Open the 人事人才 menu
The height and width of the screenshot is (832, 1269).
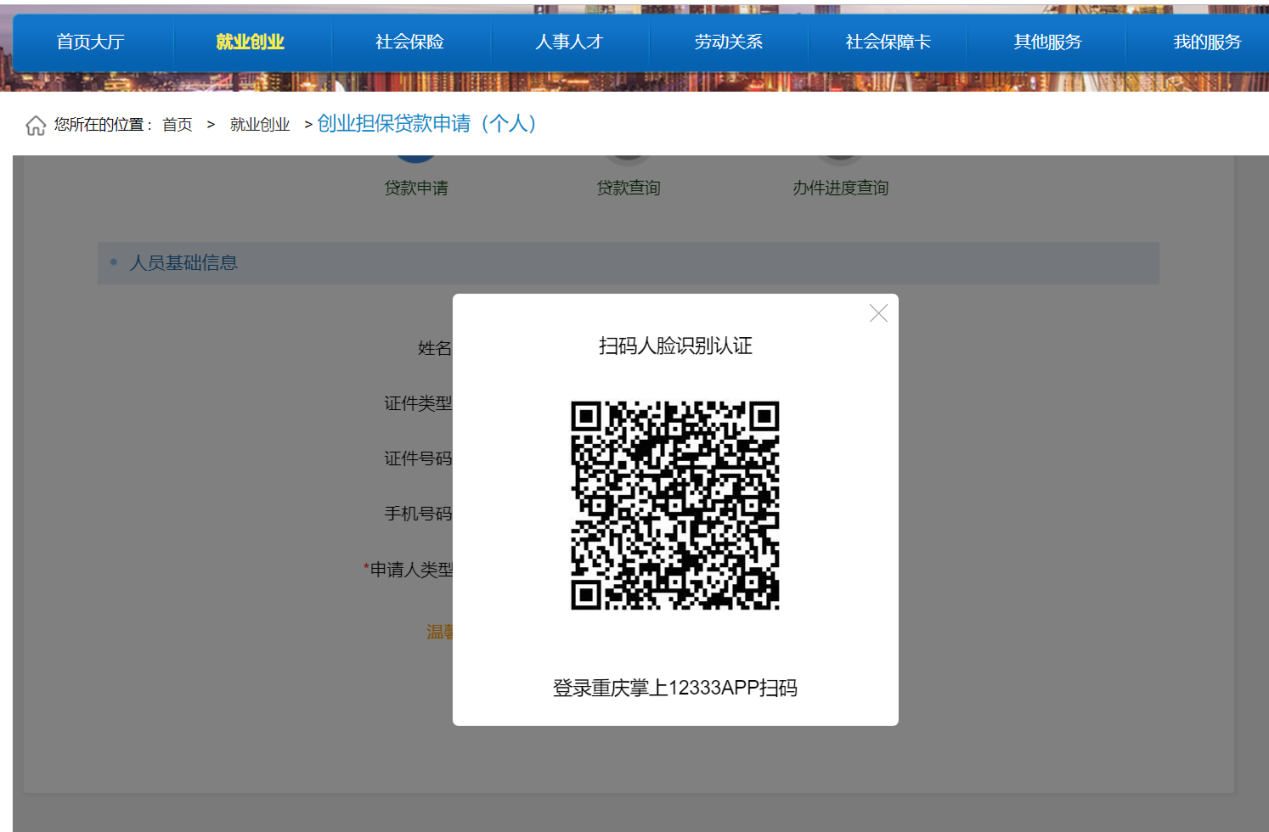coord(569,42)
